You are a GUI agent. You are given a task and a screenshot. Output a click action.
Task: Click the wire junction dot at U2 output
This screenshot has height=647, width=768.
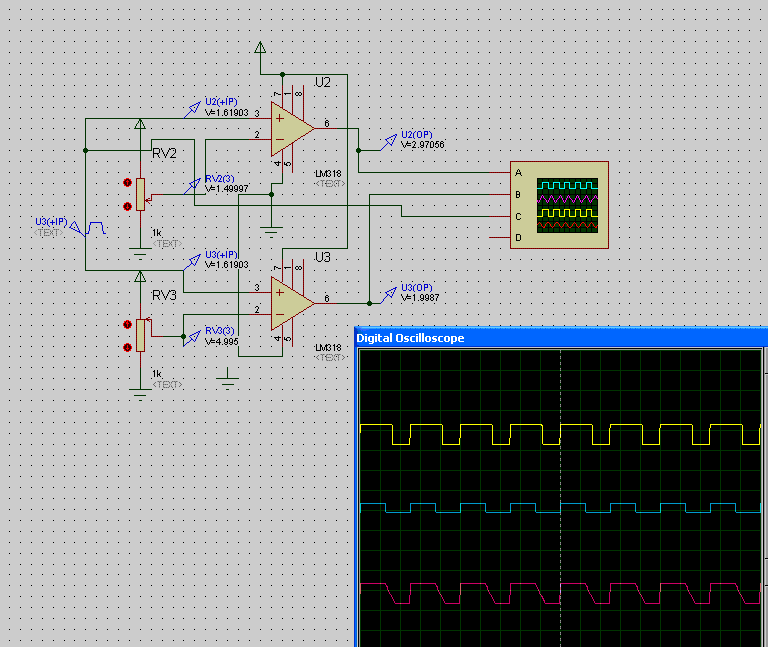359,150
